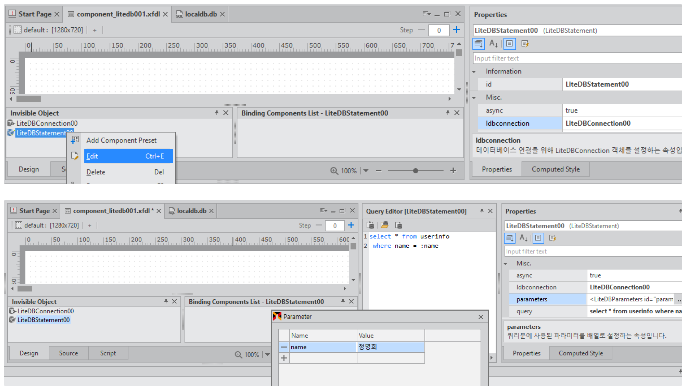Click Input filter text field in lower Properties
Image resolution: width=686 pixels, height=390 pixels.
tap(593, 251)
